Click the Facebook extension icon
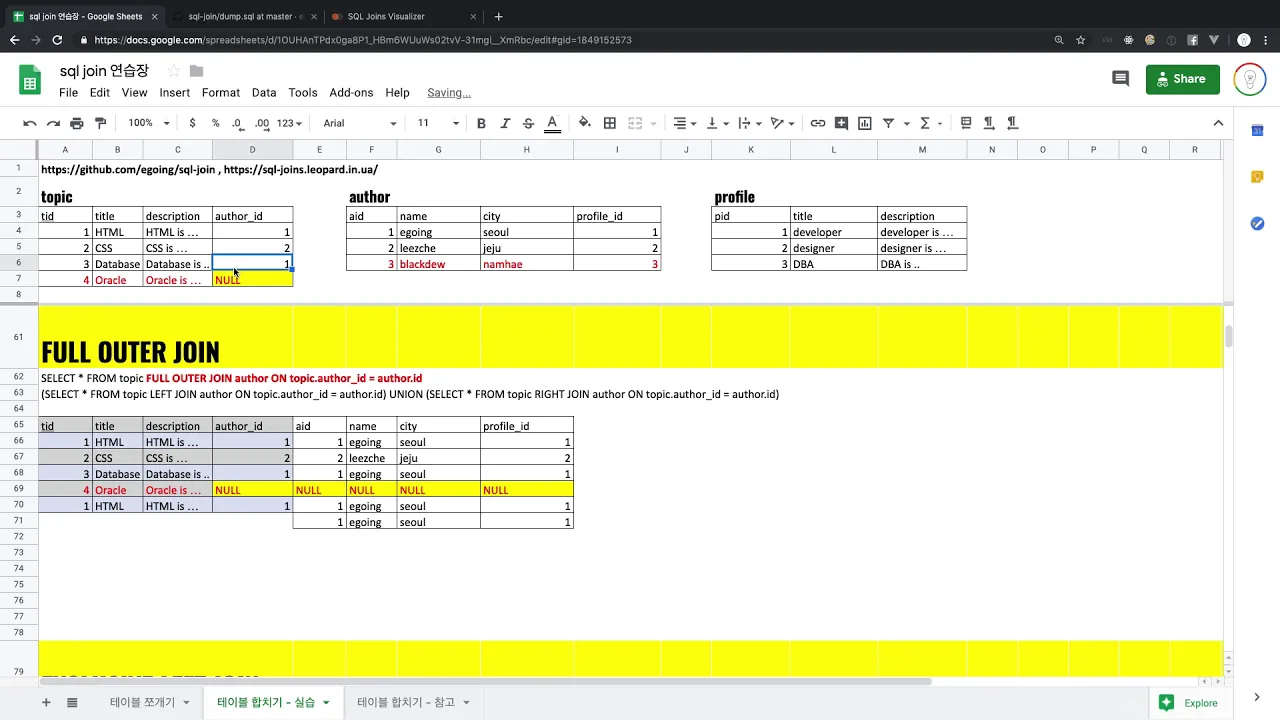Viewport: 1280px width, 720px height. tap(1193, 40)
